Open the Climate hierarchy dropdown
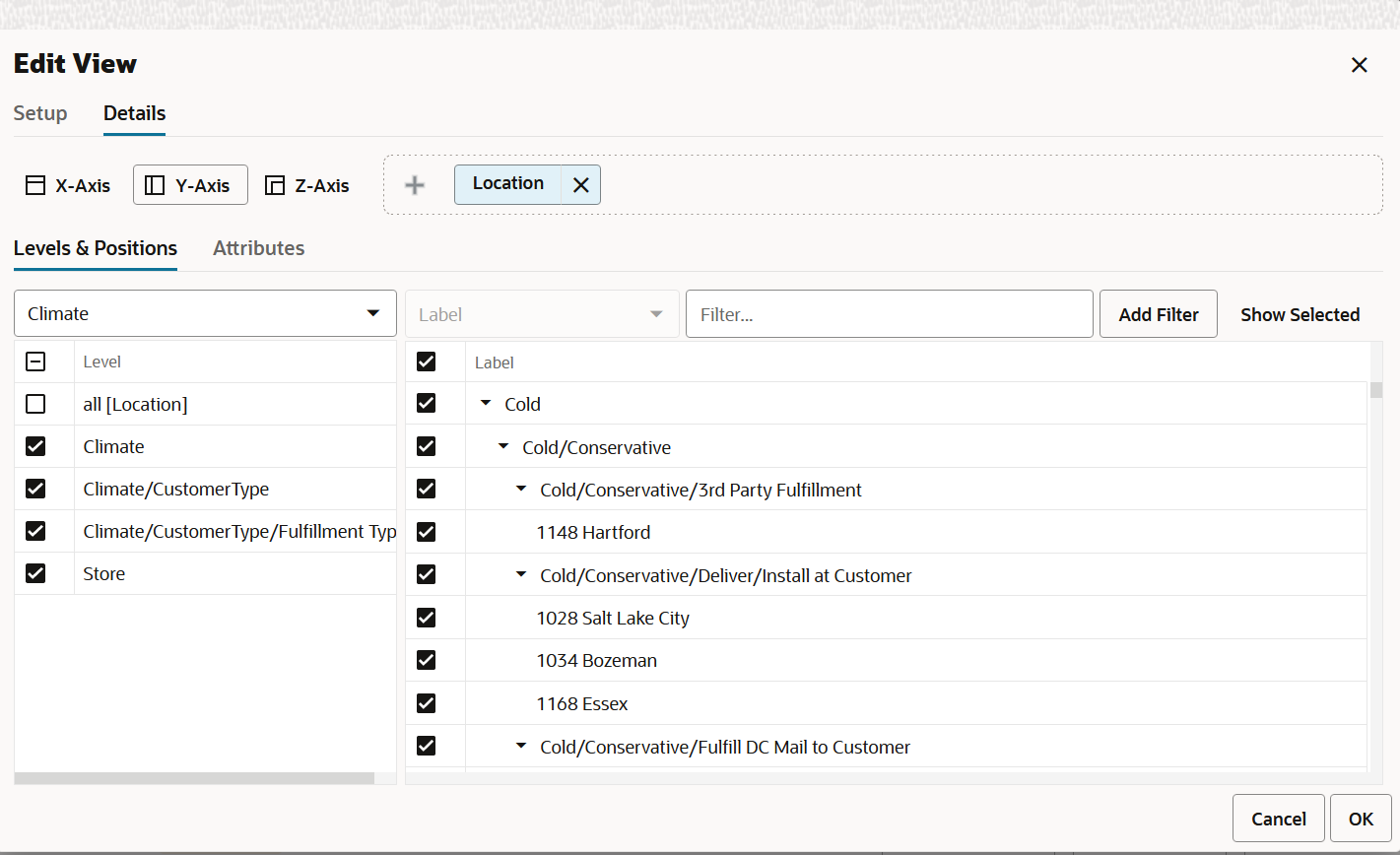 205,313
